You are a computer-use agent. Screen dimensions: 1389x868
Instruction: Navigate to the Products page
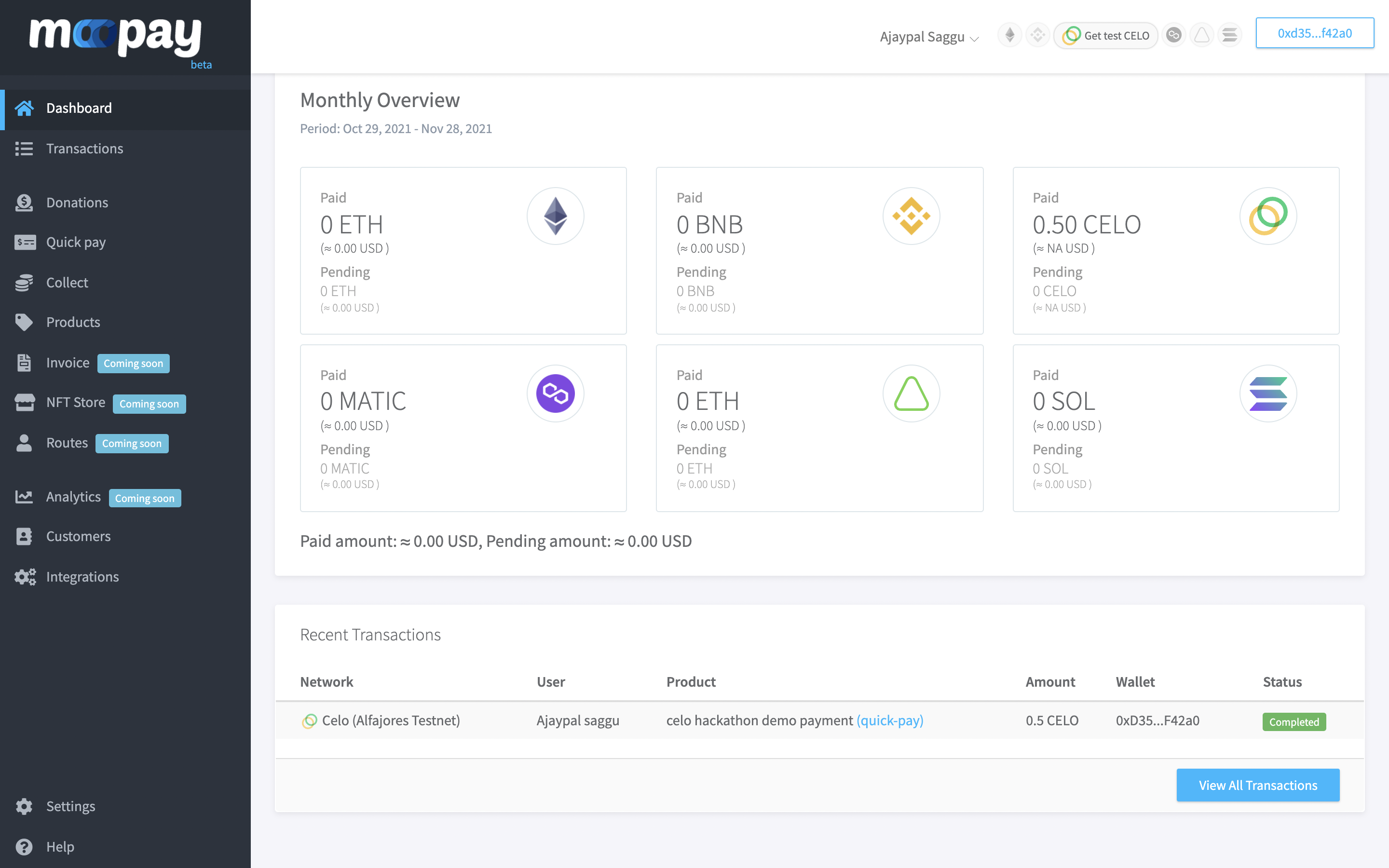(73, 322)
